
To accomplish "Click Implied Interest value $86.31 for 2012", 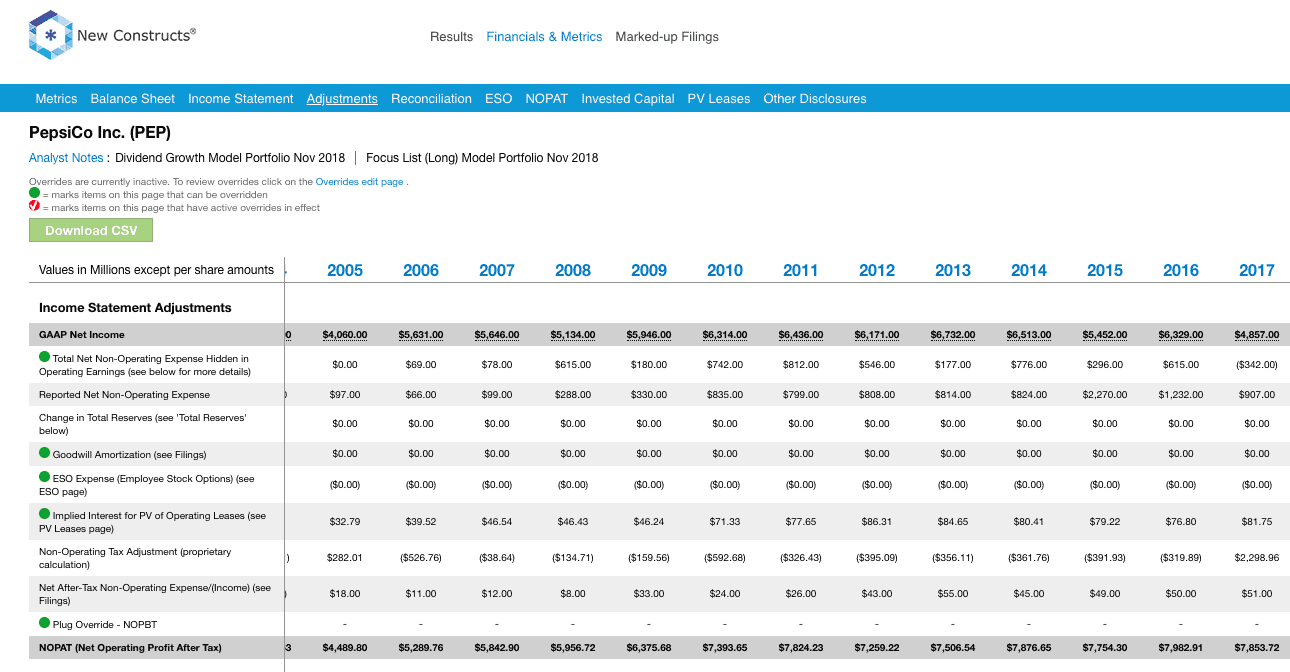I will [x=877, y=521].
